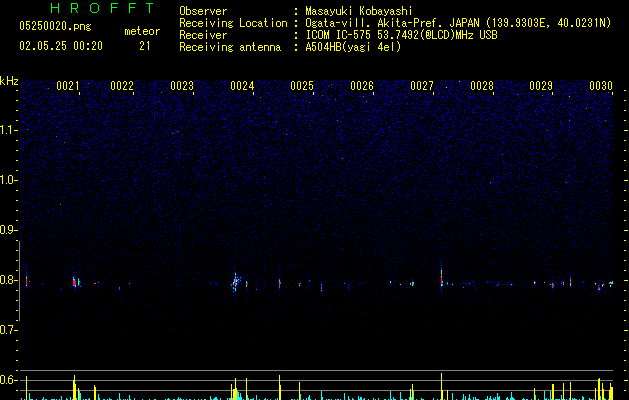This screenshot has width=629, height=400.
Task: Click time marker 0021
Action: click(68, 86)
